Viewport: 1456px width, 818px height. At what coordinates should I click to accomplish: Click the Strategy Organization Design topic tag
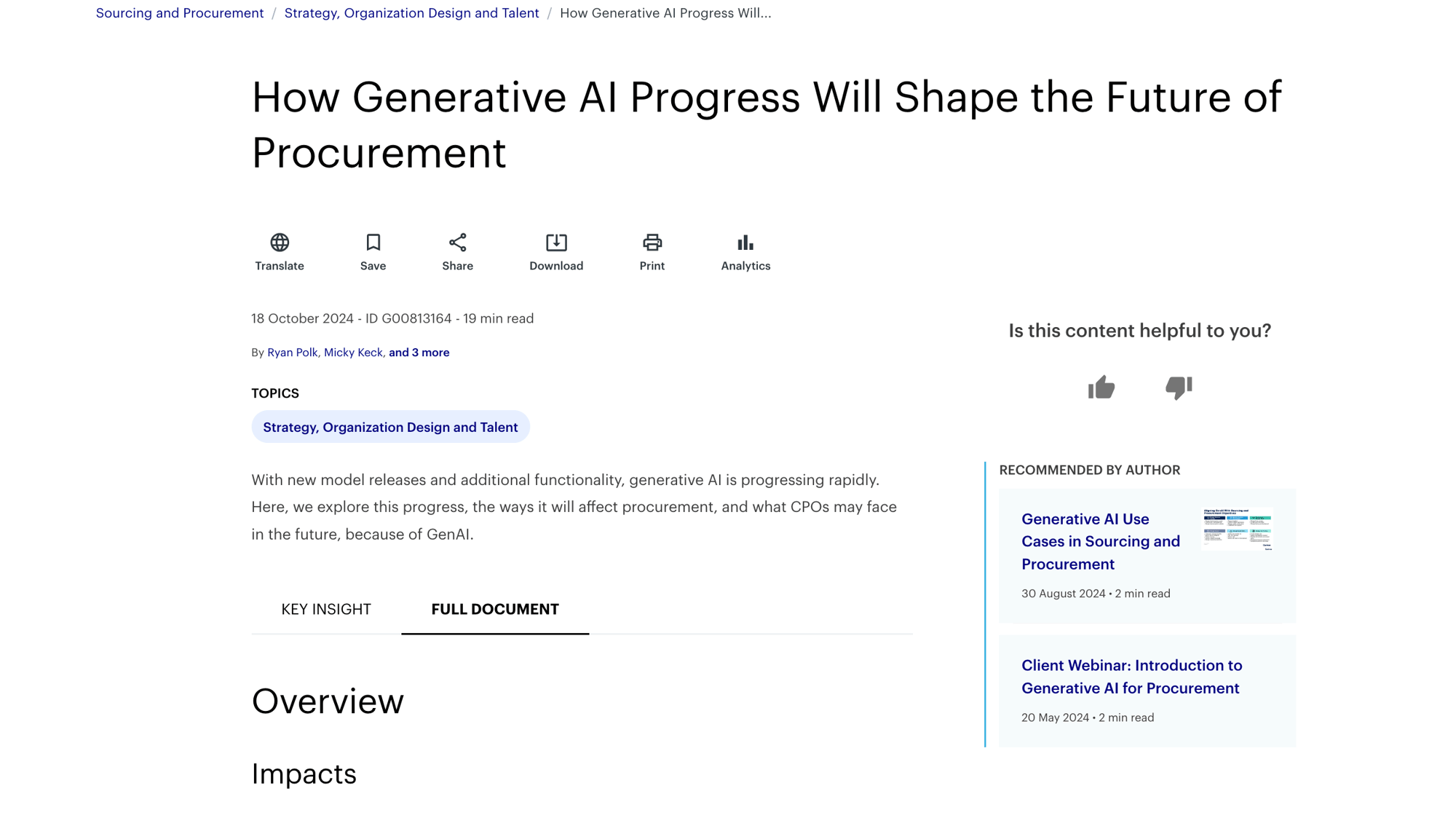(390, 427)
